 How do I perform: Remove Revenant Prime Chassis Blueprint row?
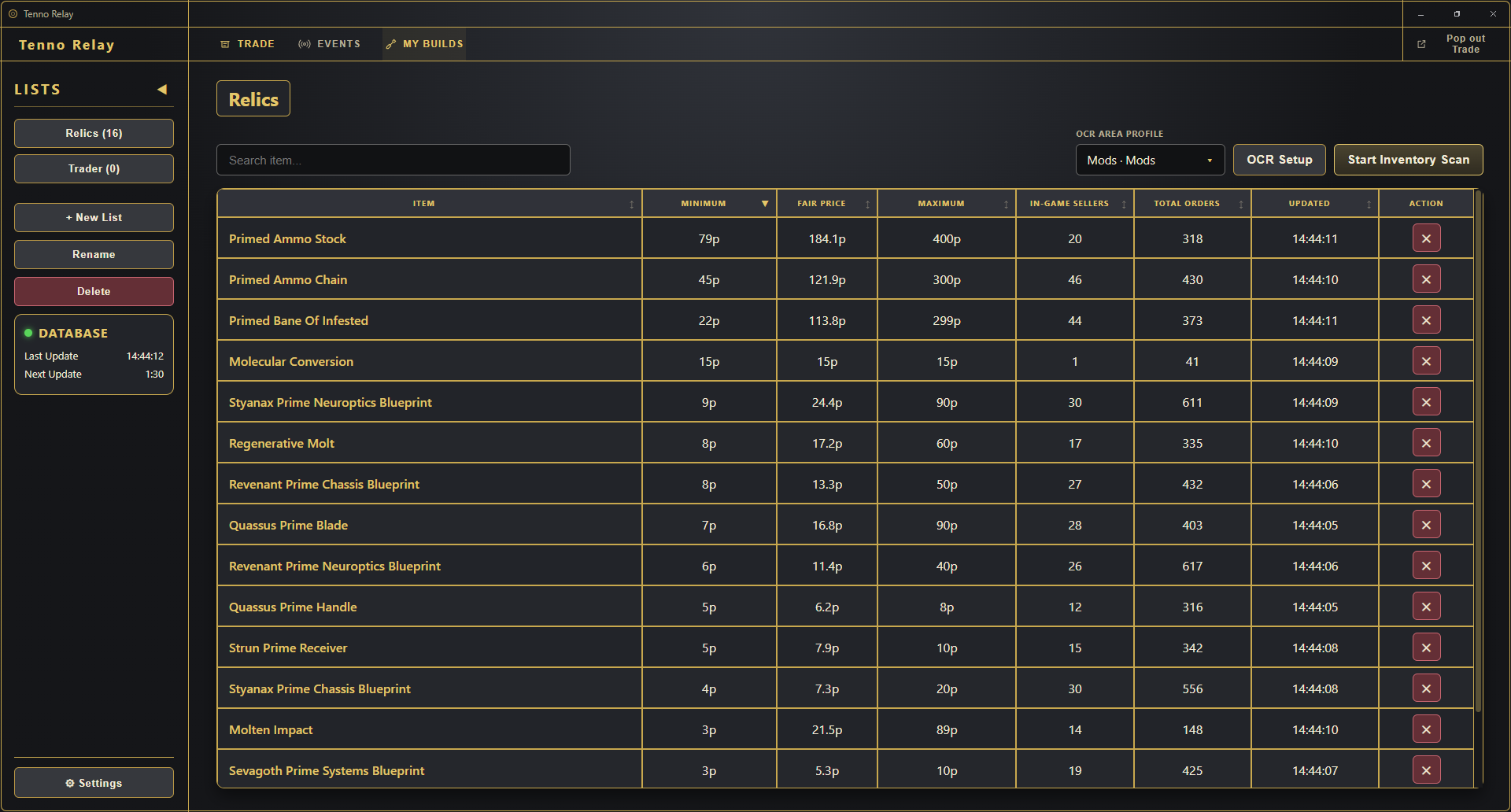pos(1426,484)
